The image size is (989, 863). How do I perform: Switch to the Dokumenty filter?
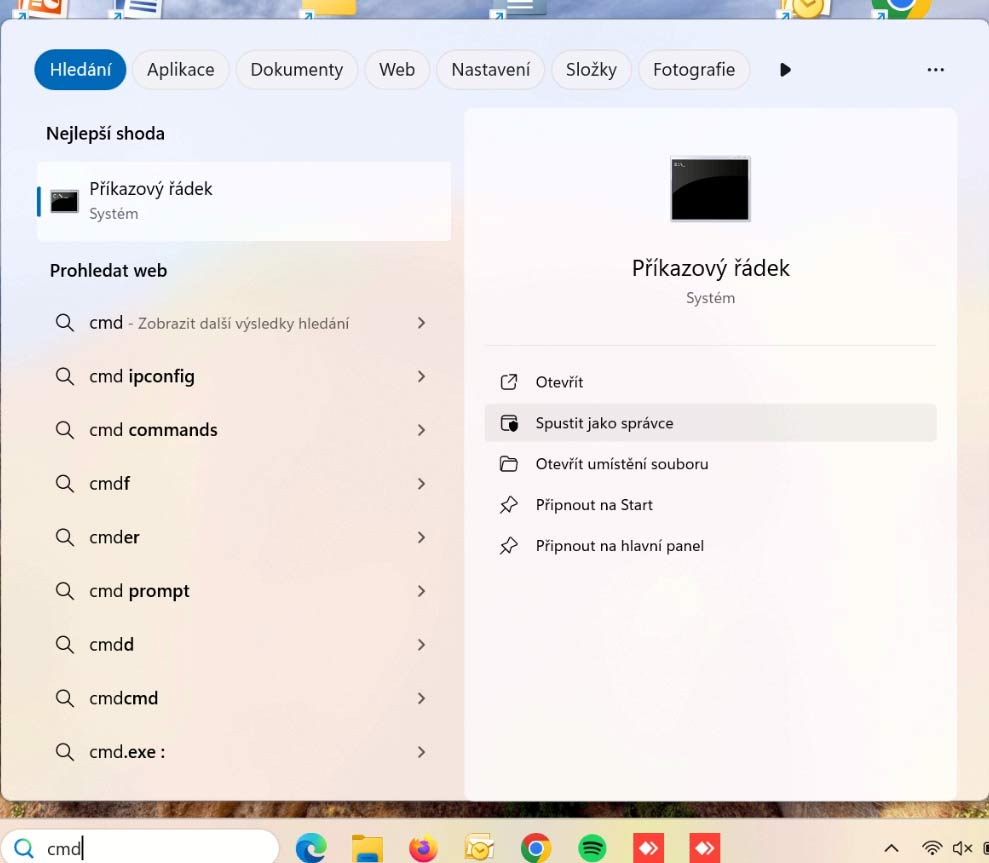pos(296,69)
